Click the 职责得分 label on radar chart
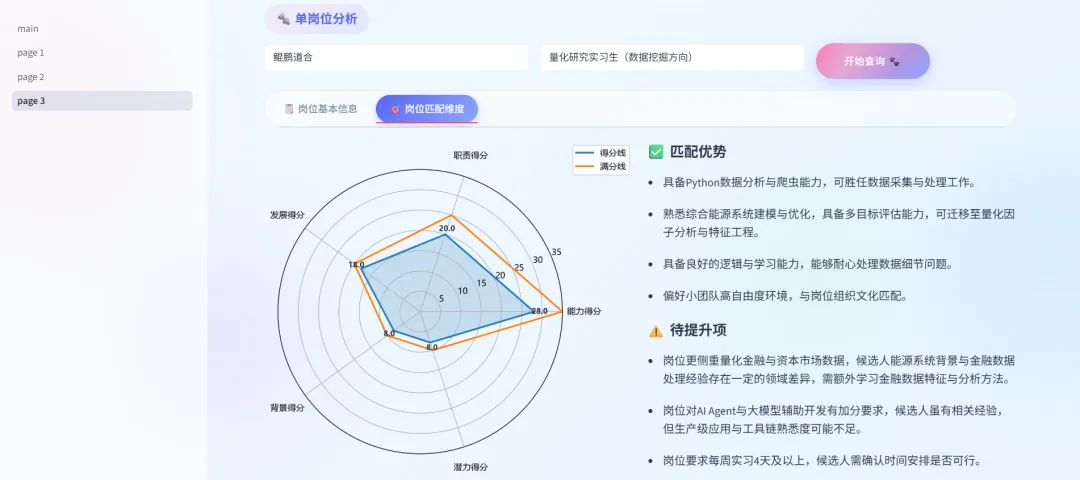 point(470,156)
